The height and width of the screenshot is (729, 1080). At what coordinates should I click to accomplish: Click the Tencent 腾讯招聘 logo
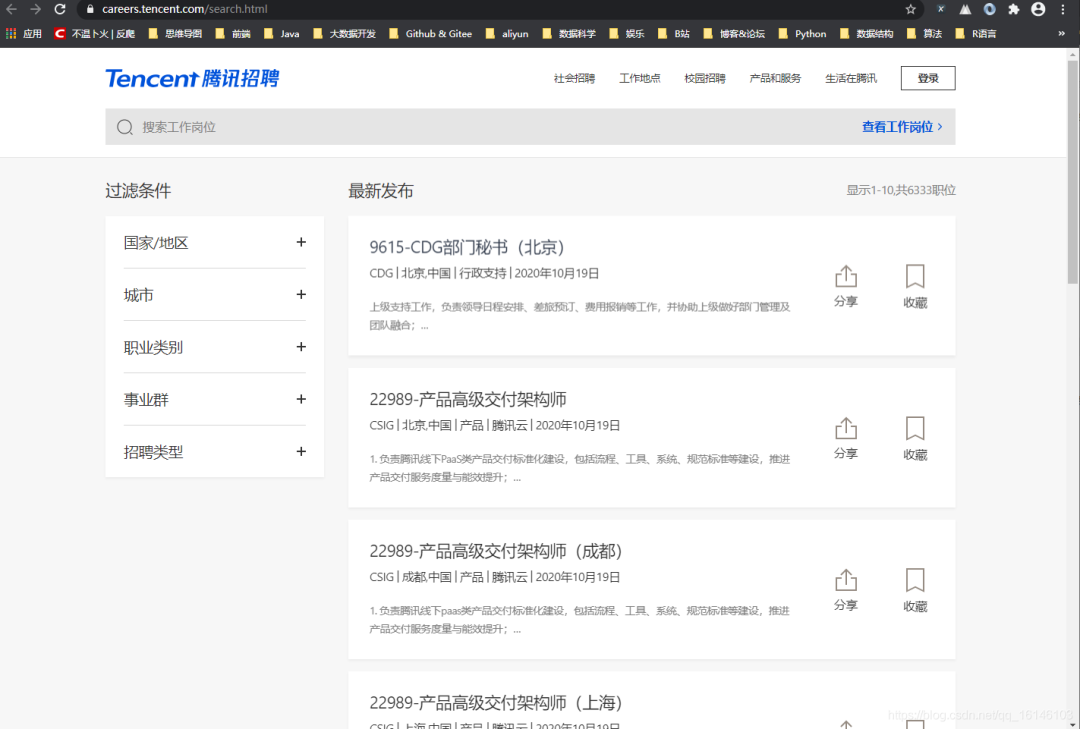pyautogui.click(x=192, y=78)
